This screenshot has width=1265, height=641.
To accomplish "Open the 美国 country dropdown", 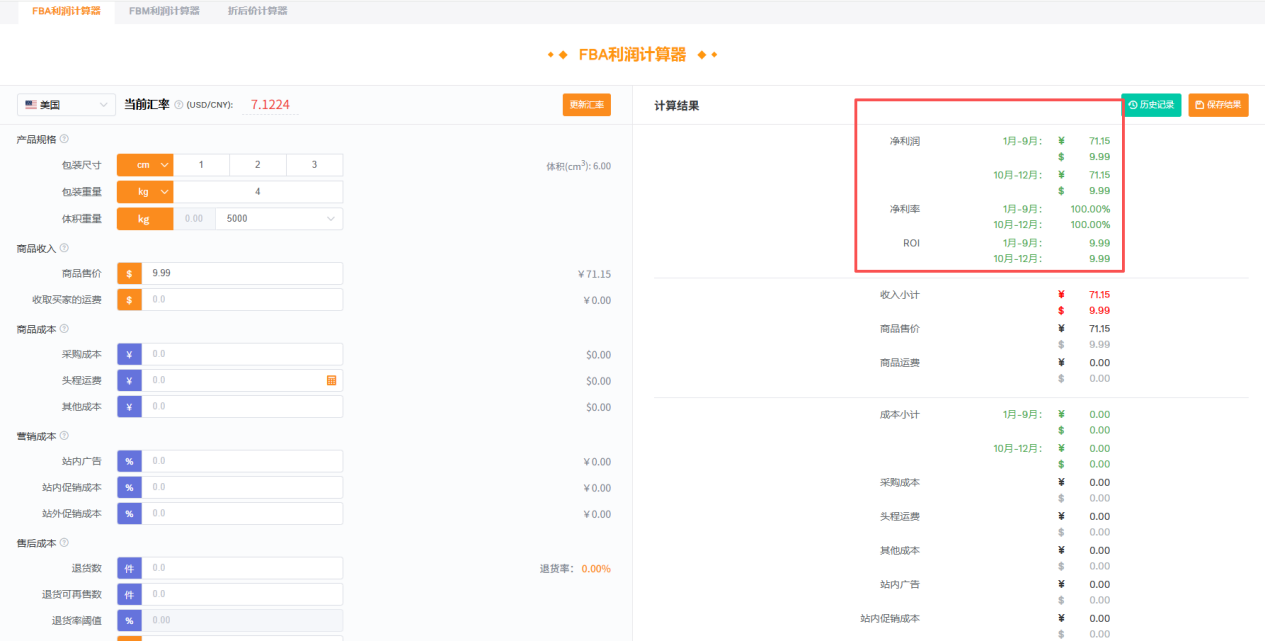I will click(67, 105).
